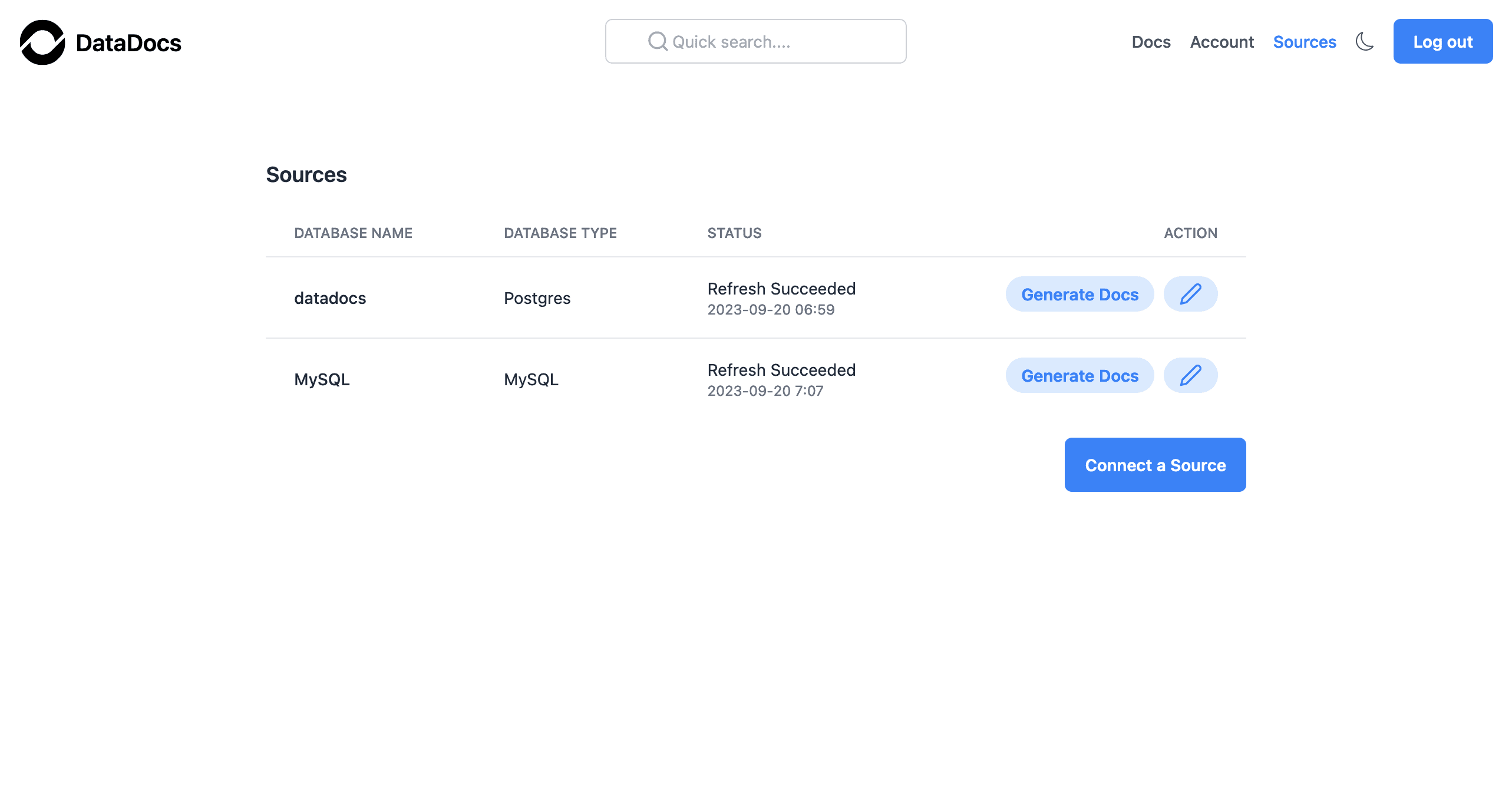Generate Docs for the datadocs source
Viewport: 1512px width, 807px height.
[1079, 294]
